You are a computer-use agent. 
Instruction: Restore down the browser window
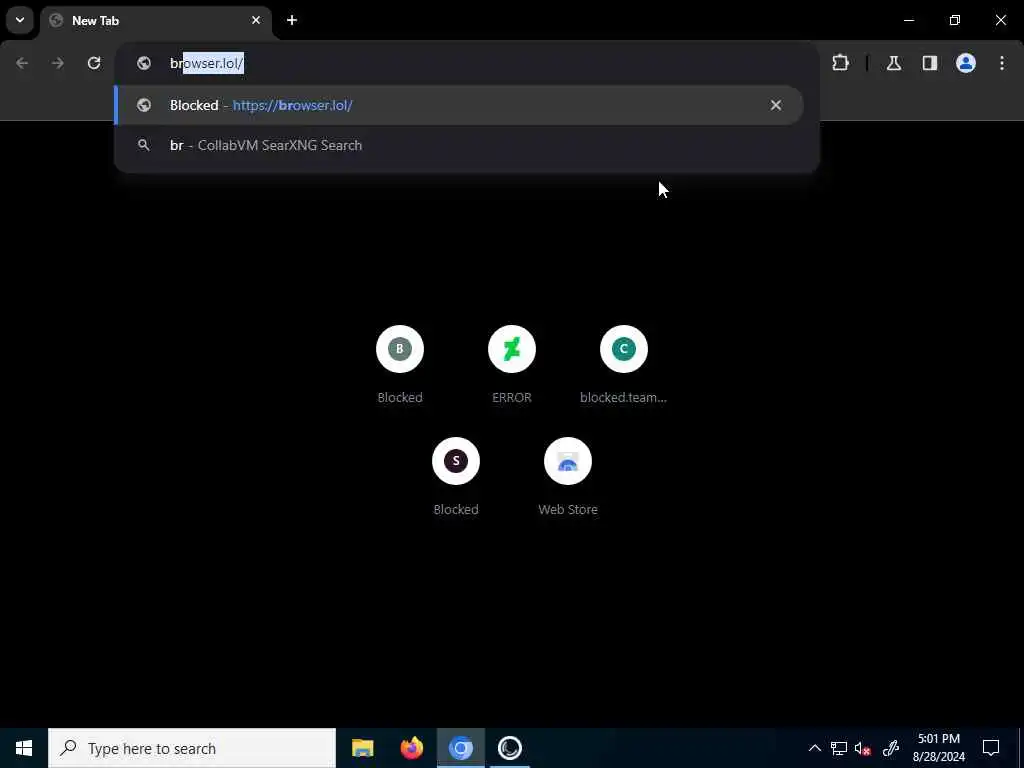[x=955, y=20]
